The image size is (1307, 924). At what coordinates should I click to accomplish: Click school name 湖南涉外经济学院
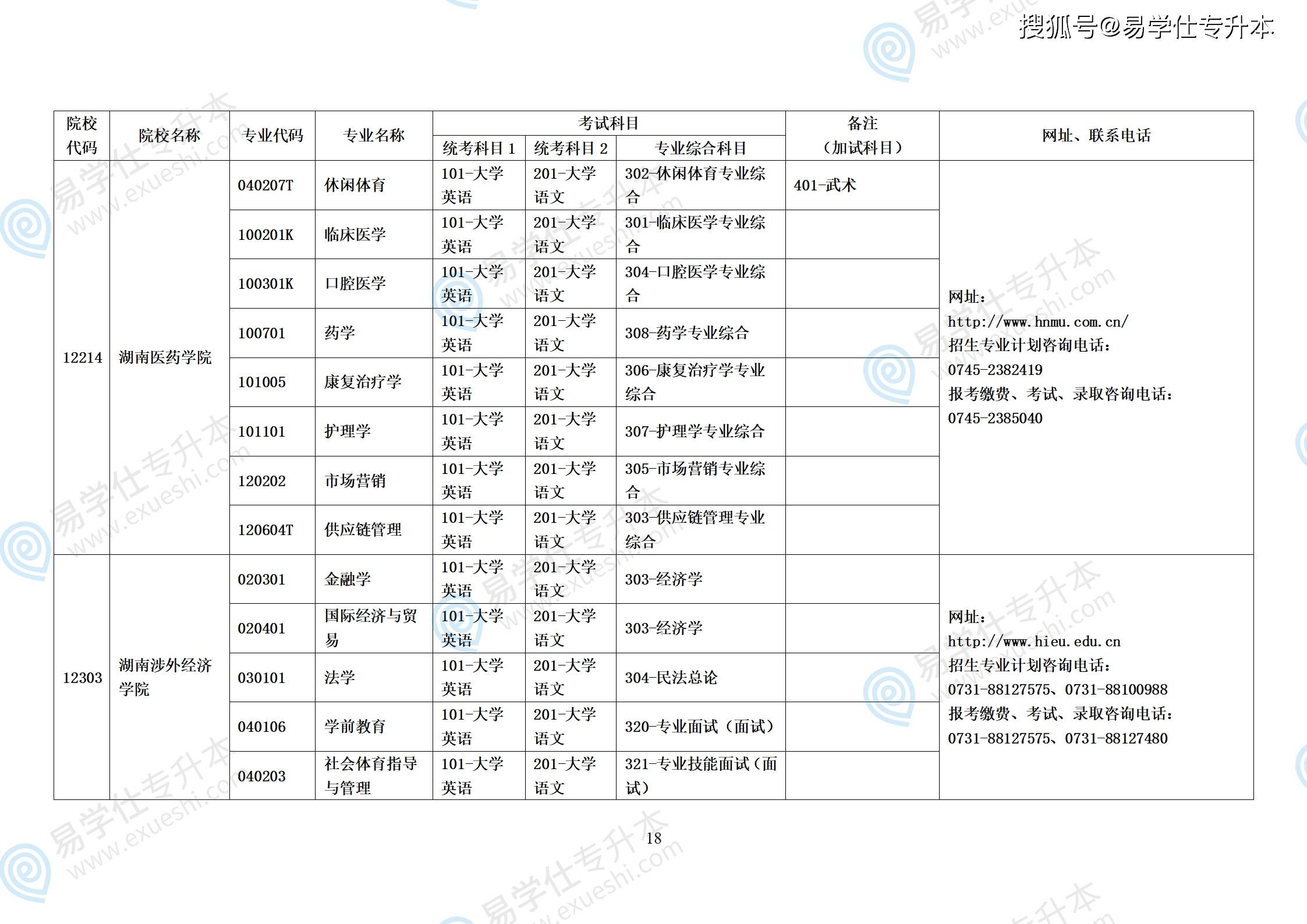[165, 677]
